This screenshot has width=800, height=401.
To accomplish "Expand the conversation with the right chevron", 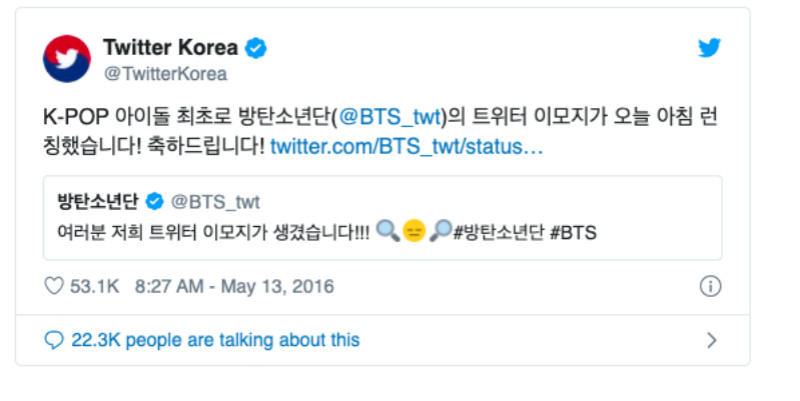I will point(712,340).
